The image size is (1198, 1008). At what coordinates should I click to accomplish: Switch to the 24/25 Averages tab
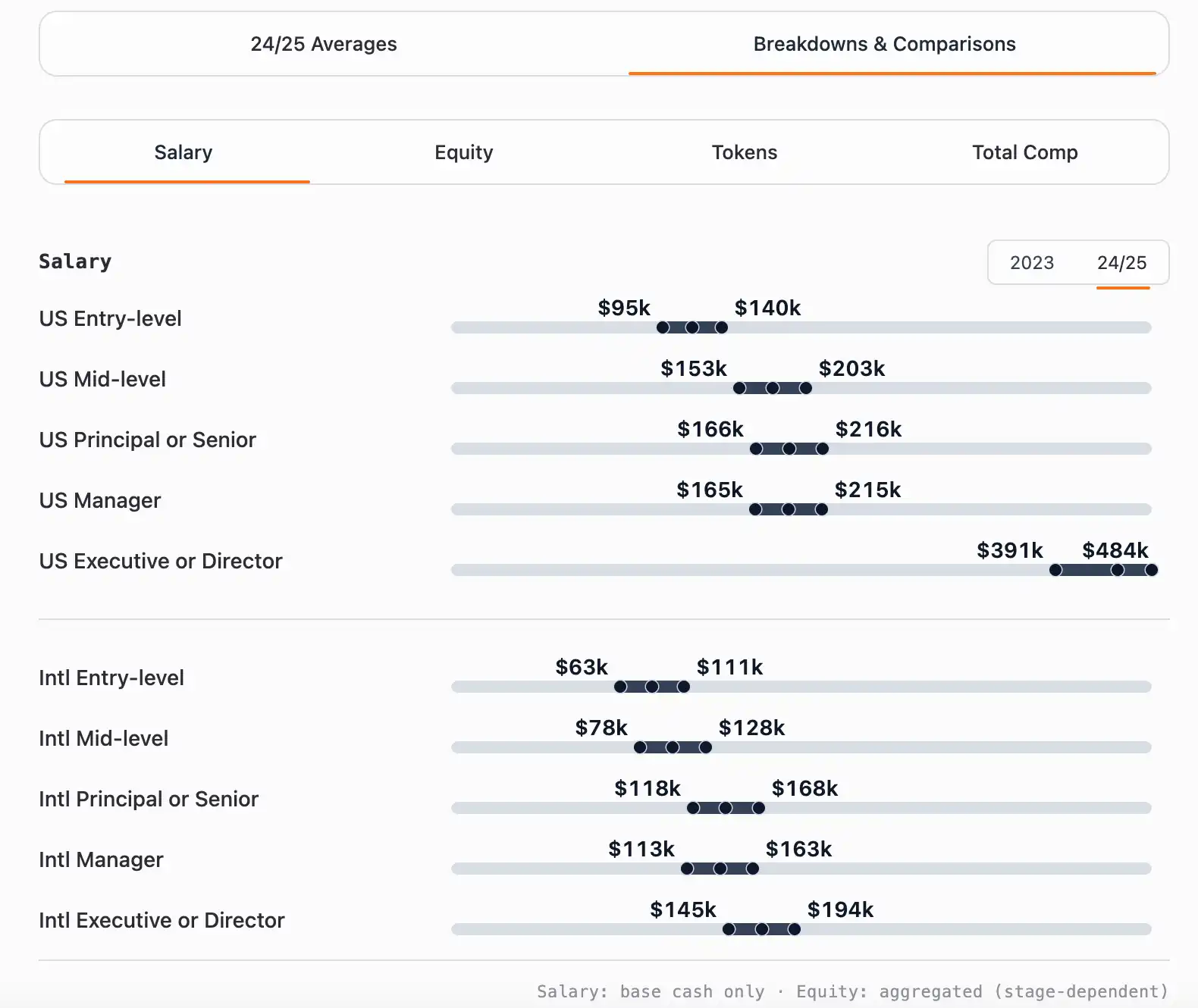pos(324,44)
